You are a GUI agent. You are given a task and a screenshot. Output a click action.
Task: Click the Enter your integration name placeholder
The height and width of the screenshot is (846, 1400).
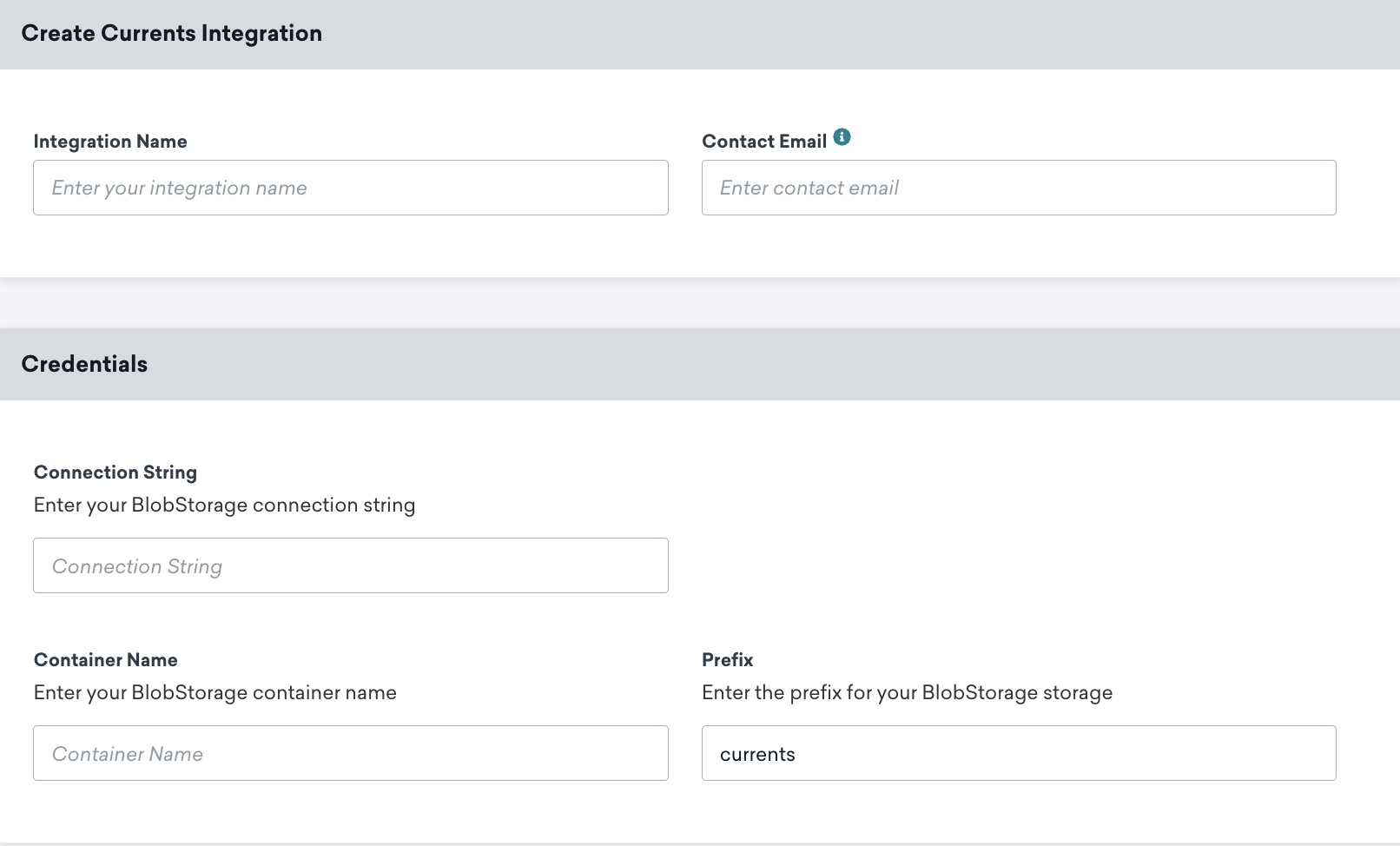click(179, 188)
